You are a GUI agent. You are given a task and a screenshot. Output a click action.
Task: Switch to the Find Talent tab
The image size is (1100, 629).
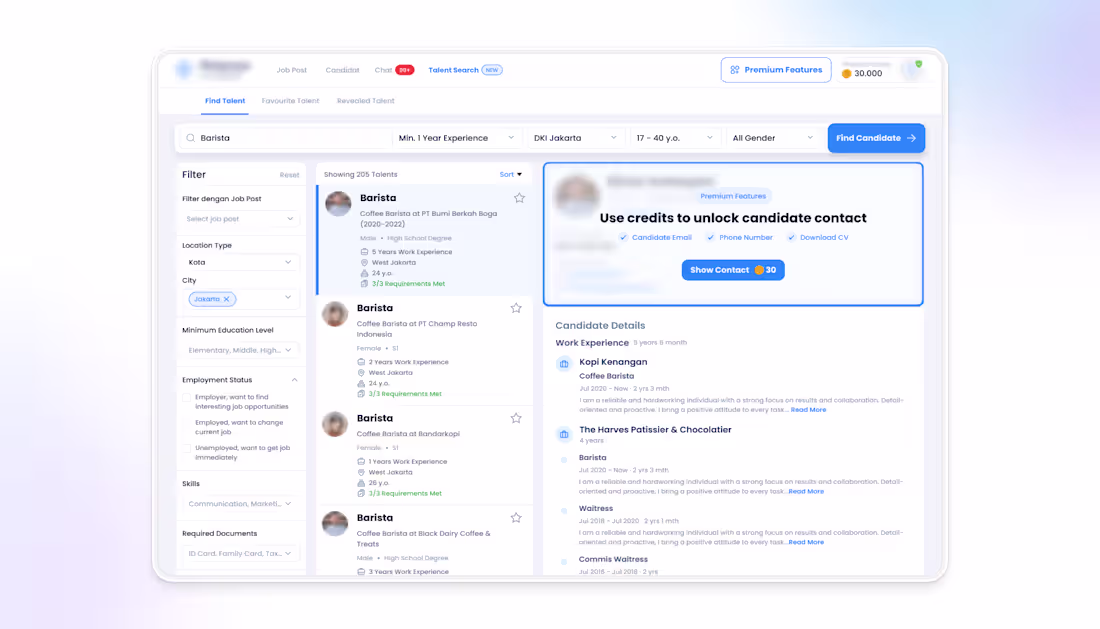(x=225, y=101)
